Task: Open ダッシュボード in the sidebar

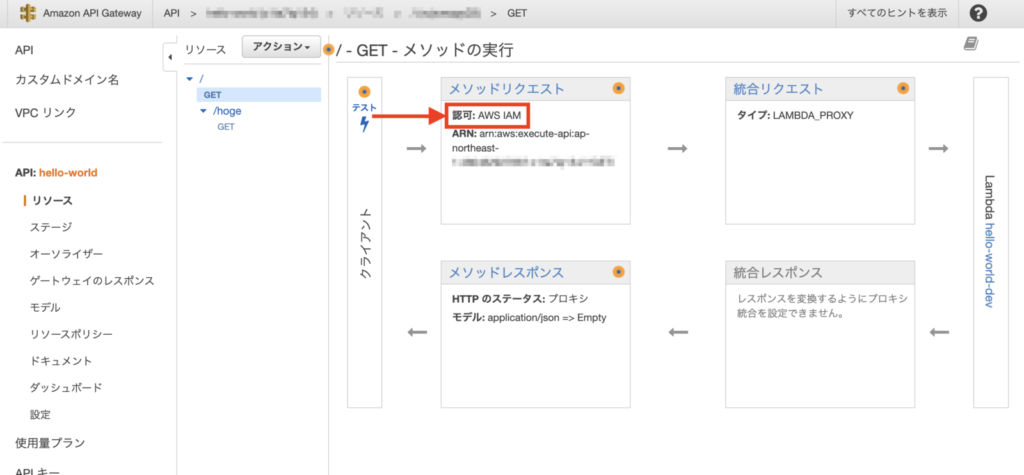Action: pyautogui.click(x=66, y=388)
